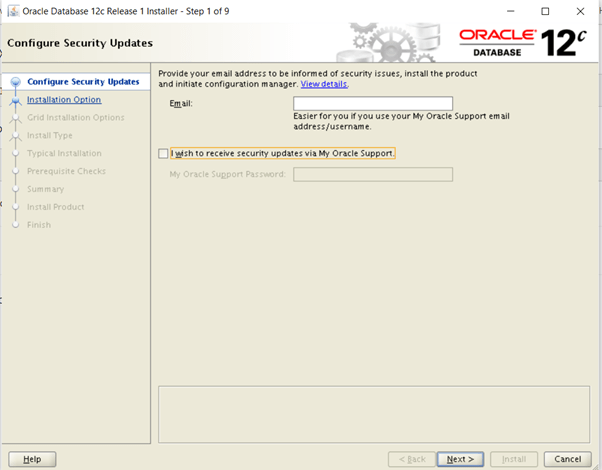The height and width of the screenshot is (470, 602).
Task: Focus the Email input field
Action: pos(372,103)
